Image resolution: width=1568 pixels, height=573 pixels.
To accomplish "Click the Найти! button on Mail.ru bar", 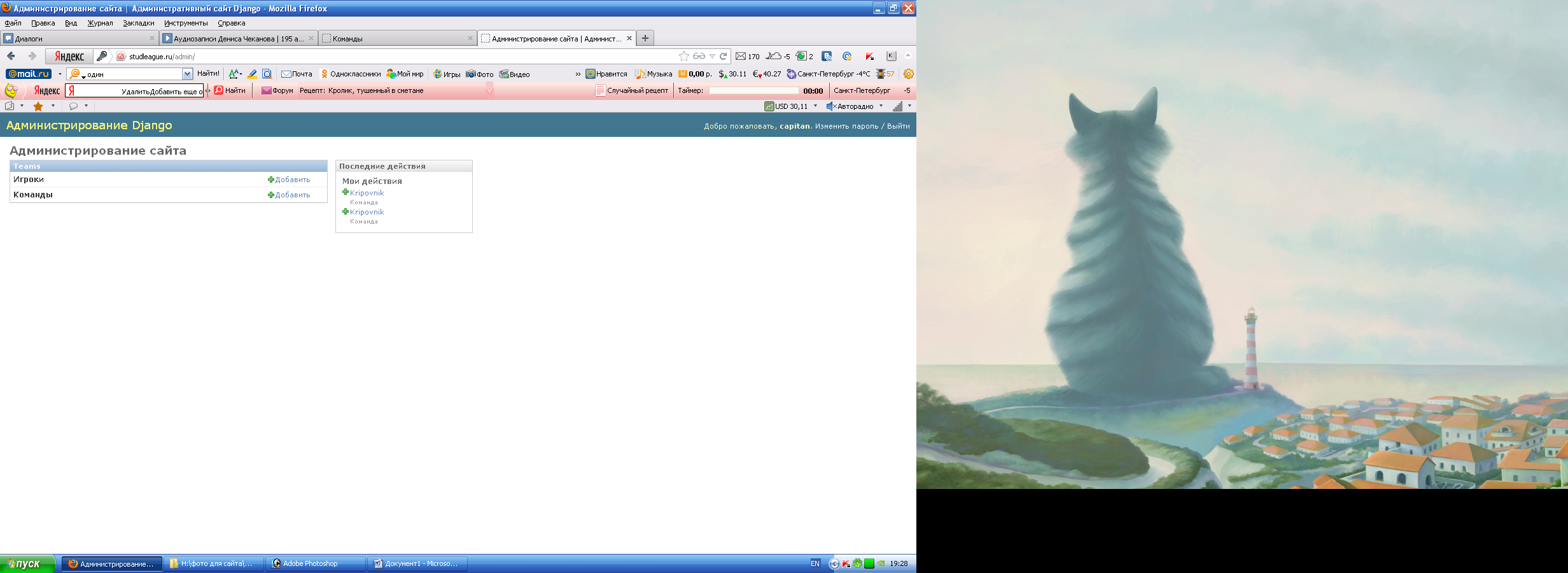I will [x=208, y=74].
